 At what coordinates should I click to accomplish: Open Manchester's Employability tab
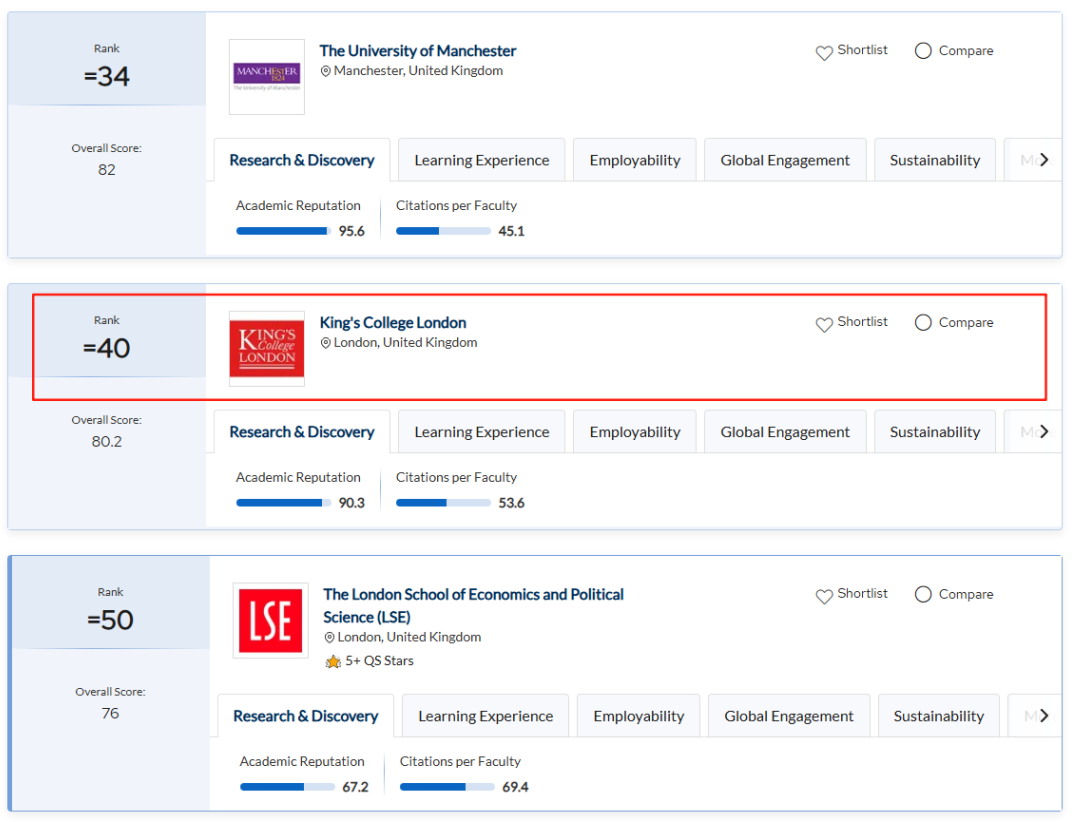pos(635,160)
